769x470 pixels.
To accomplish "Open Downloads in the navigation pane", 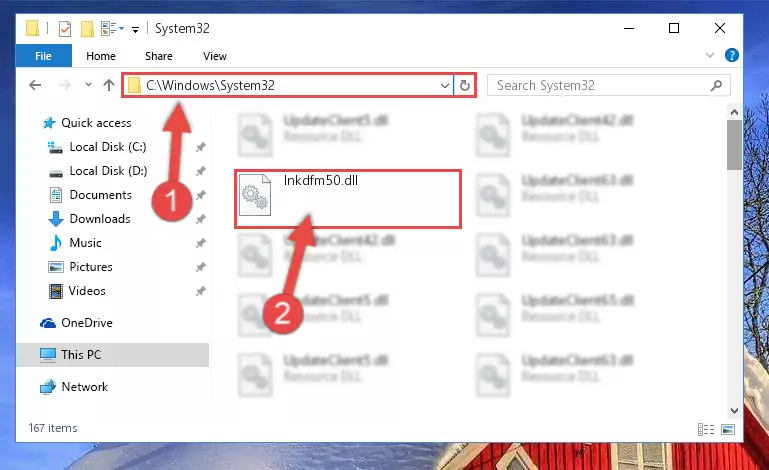I will pos(100,219).
